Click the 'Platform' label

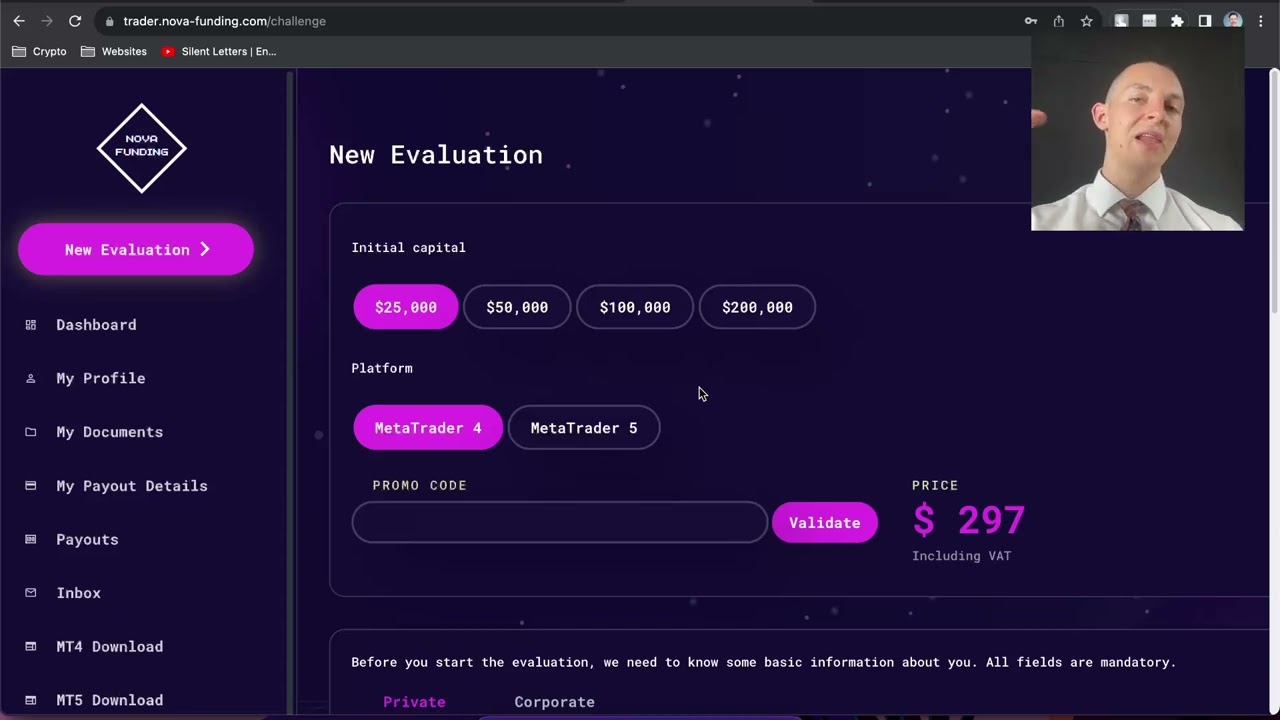382,368
